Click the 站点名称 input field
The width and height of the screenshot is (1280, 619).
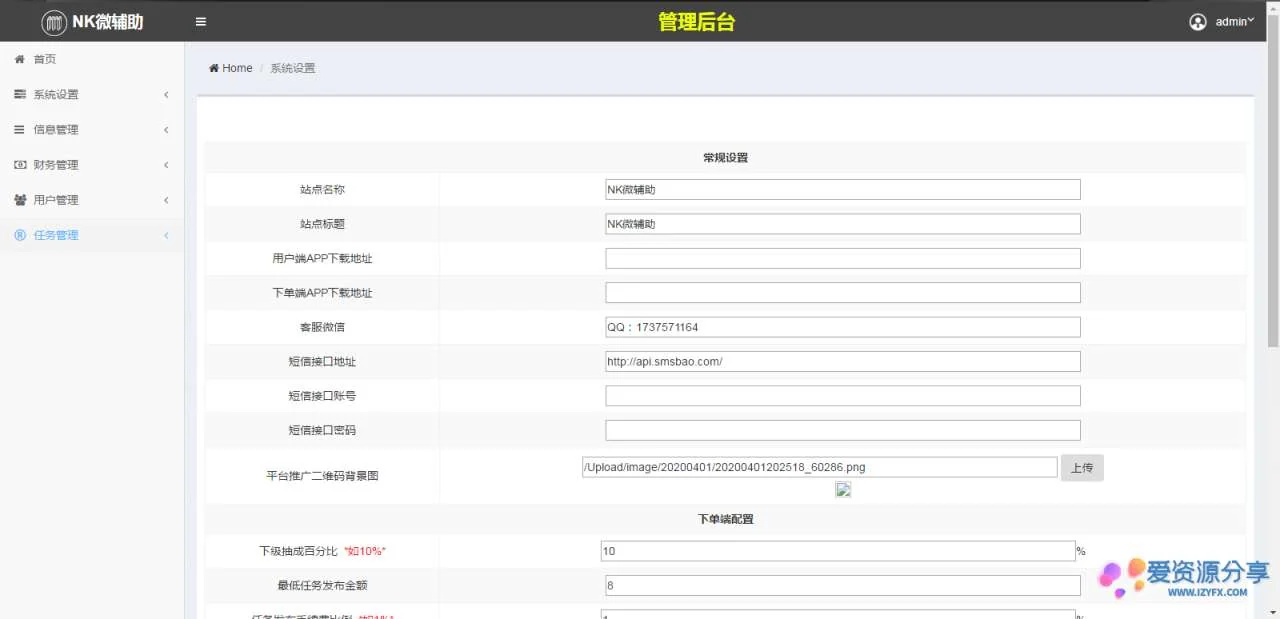click(842, 190)
